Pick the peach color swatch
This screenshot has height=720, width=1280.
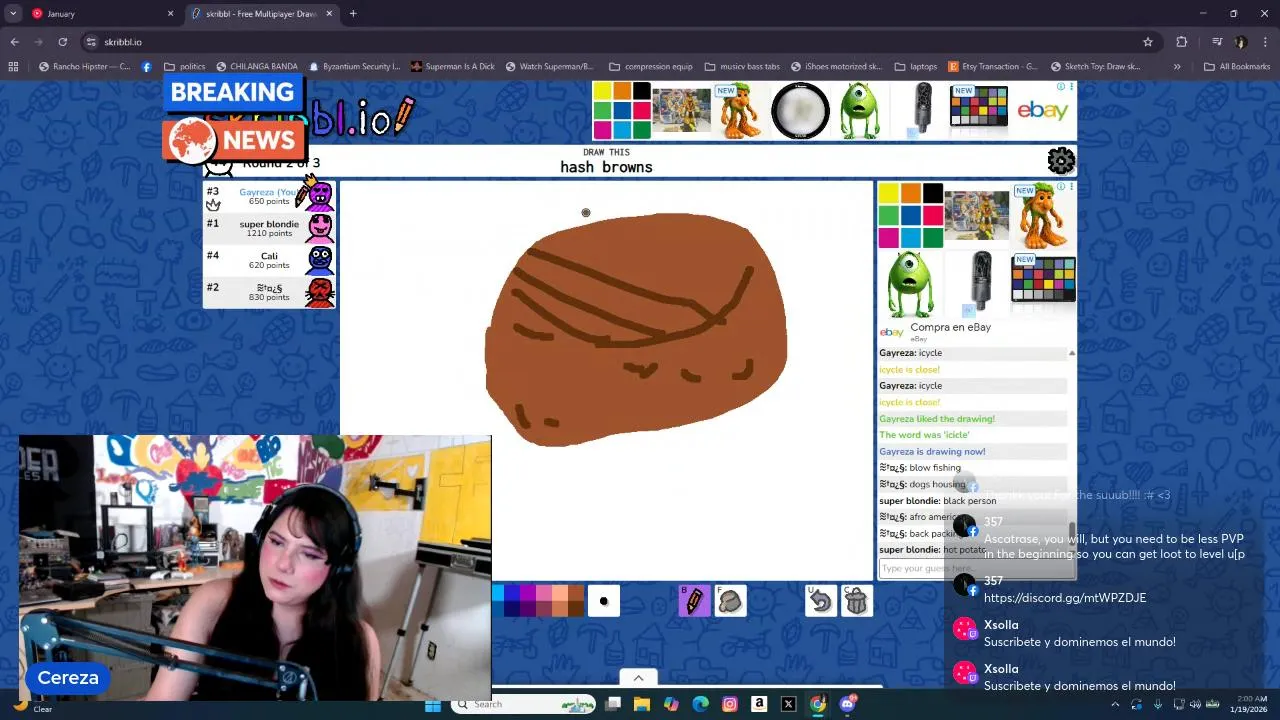point(560,593)
